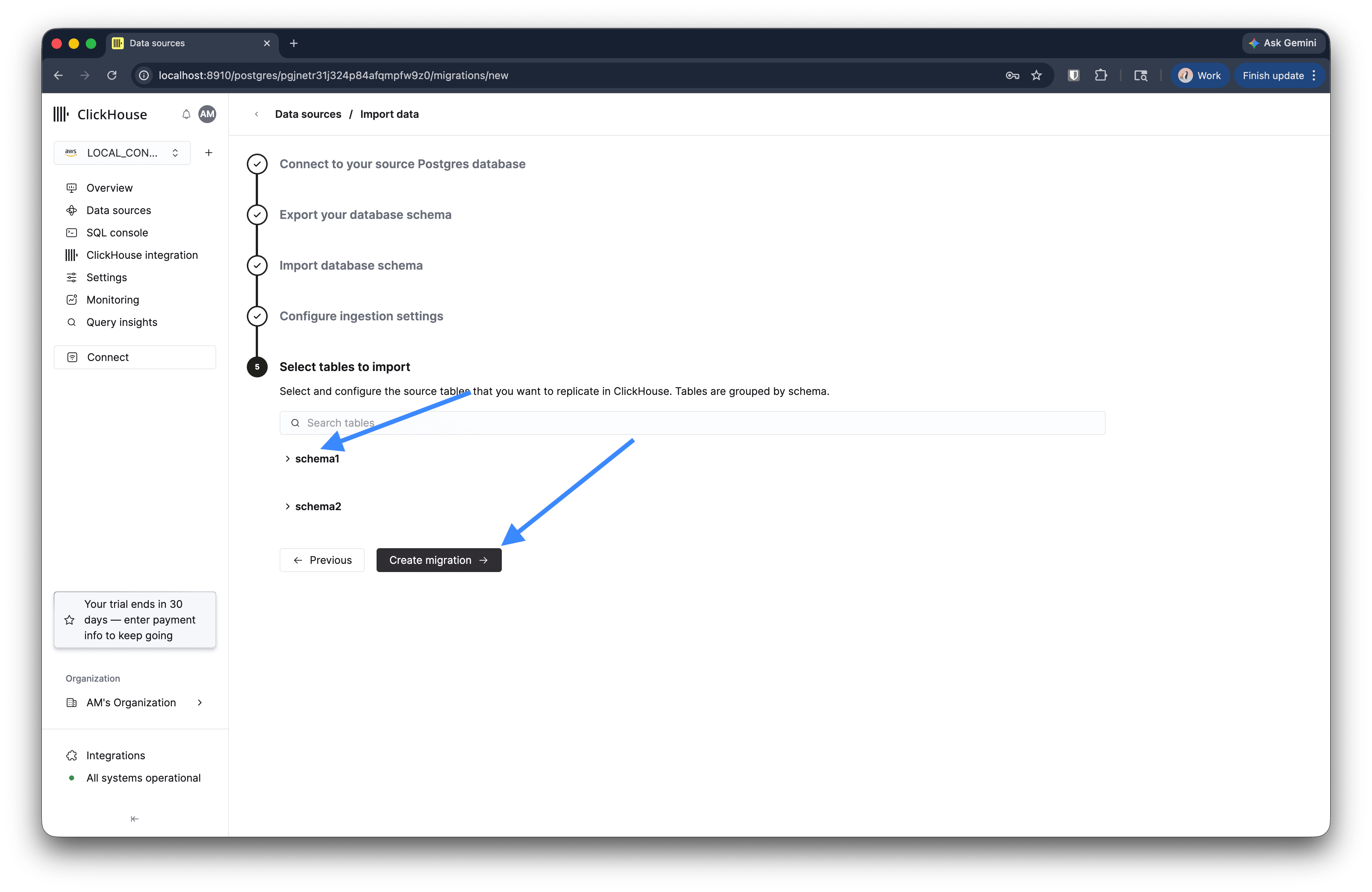Viewport: 1372px width, 892px height.
Task: Open the AM user avatar menu
Action: 208,114
